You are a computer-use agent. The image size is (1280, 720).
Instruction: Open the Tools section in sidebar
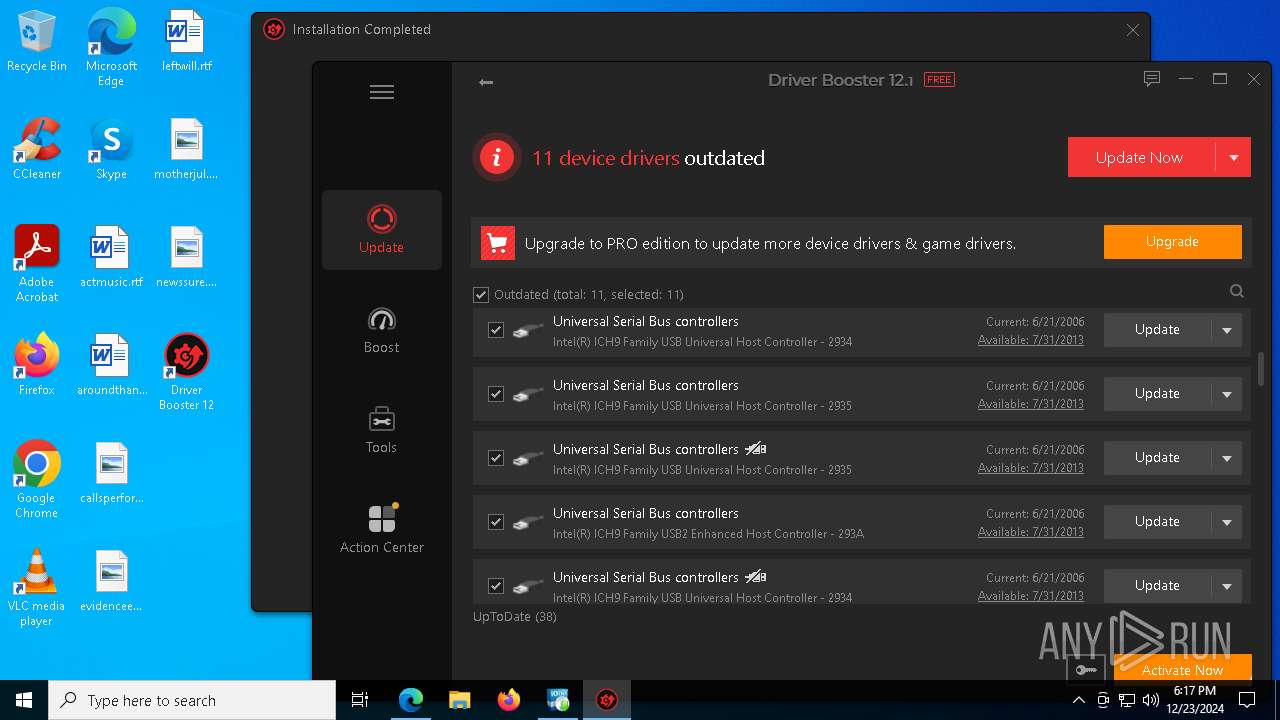382,430
